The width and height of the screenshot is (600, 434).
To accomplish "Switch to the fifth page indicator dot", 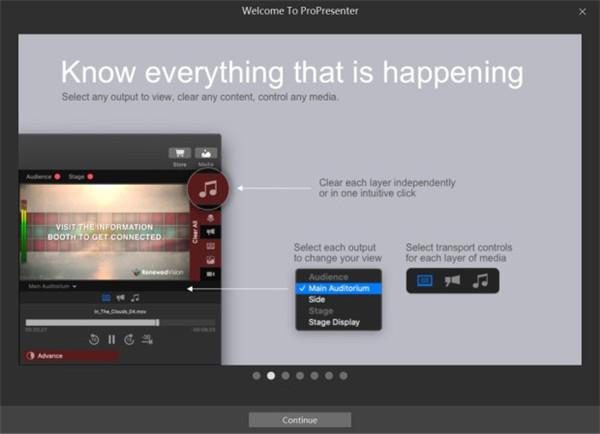I will 315,376.
